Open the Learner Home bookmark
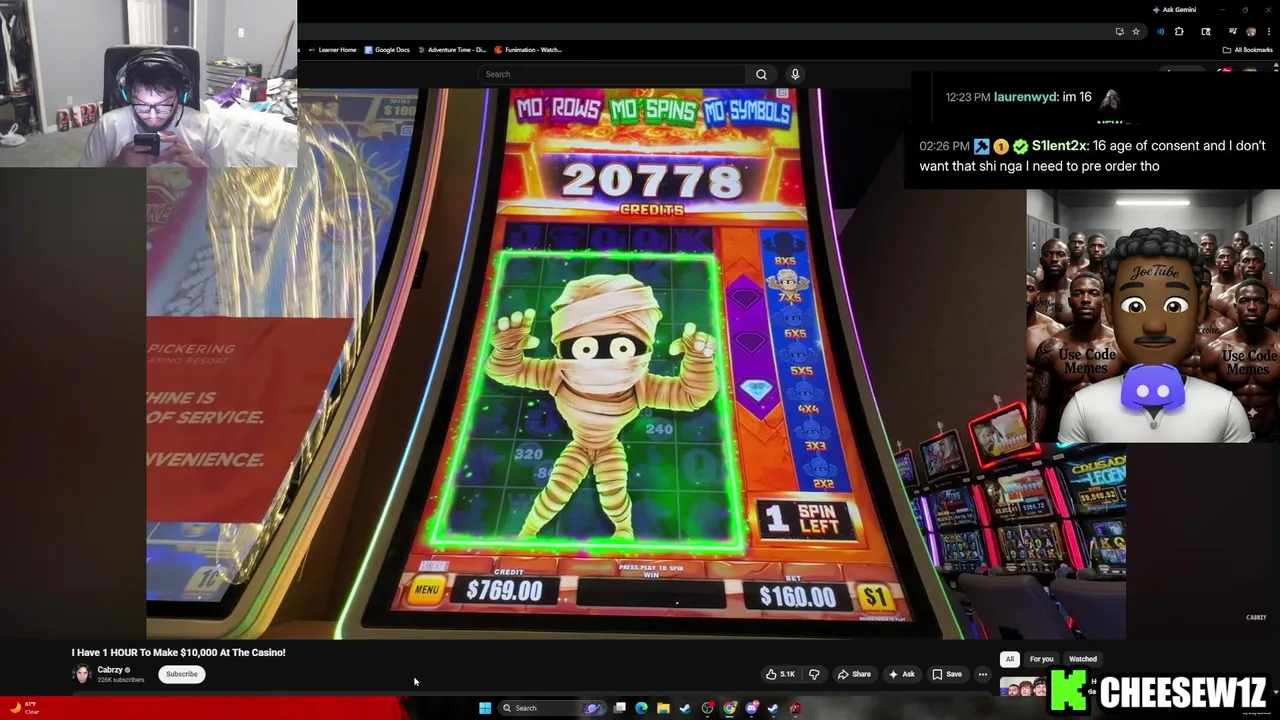Screen dimensions: 1280x720 tap(333, 50)
